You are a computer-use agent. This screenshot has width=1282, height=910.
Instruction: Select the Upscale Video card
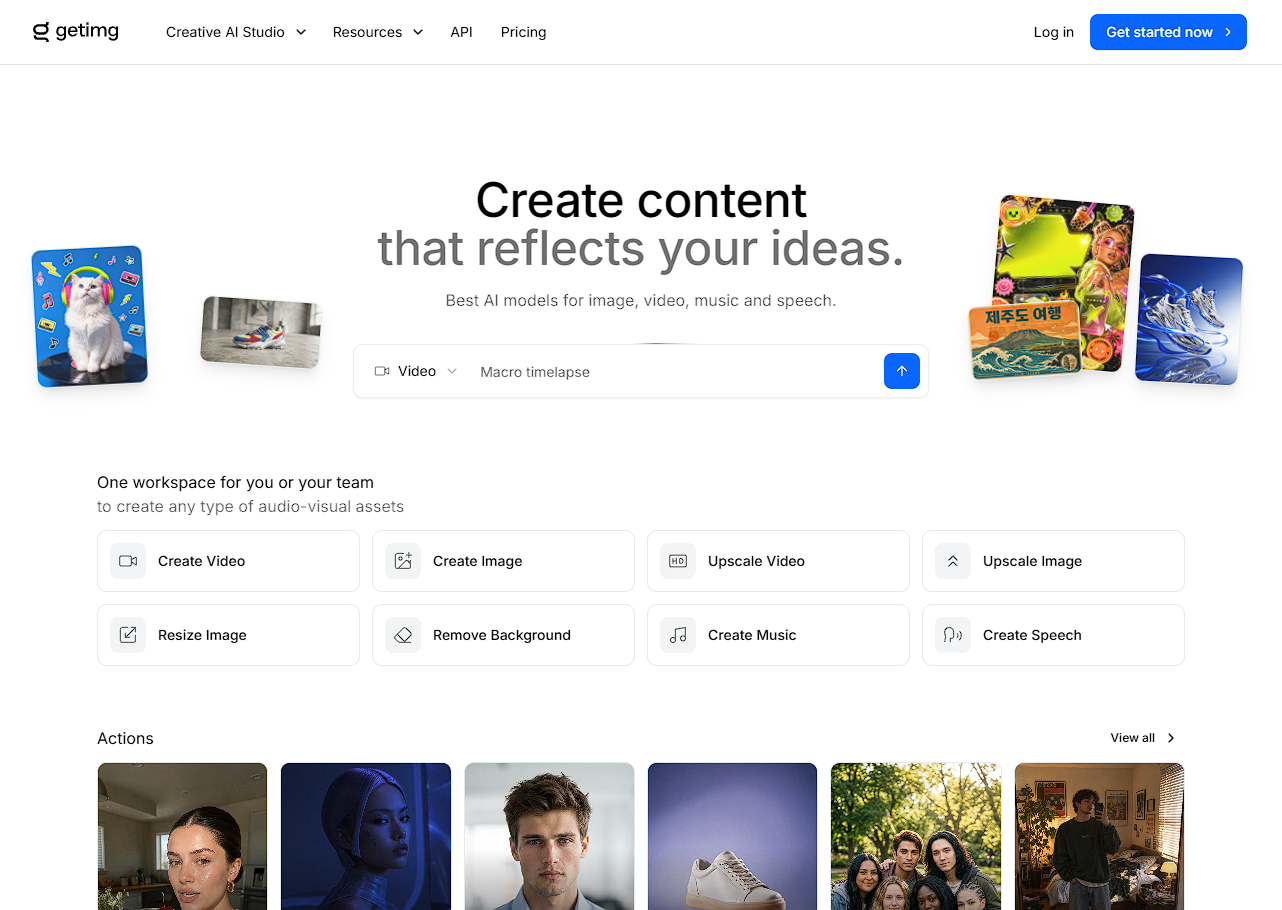click(778, 561)
